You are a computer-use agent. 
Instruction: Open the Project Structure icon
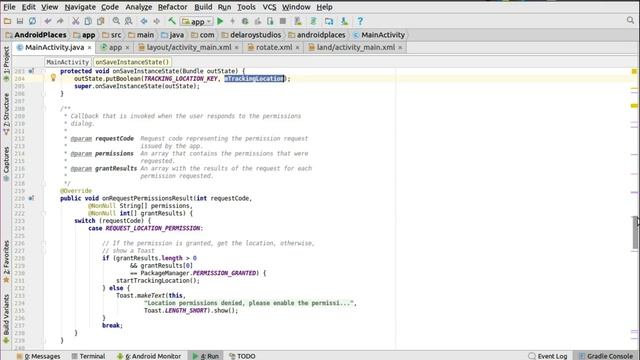329,21
